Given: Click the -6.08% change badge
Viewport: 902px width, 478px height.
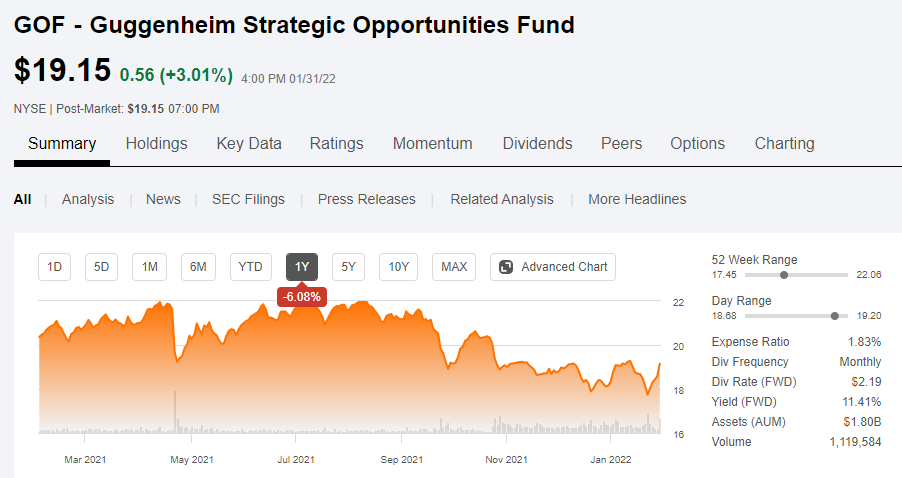Looking at the screenshot, I should 302,297.
